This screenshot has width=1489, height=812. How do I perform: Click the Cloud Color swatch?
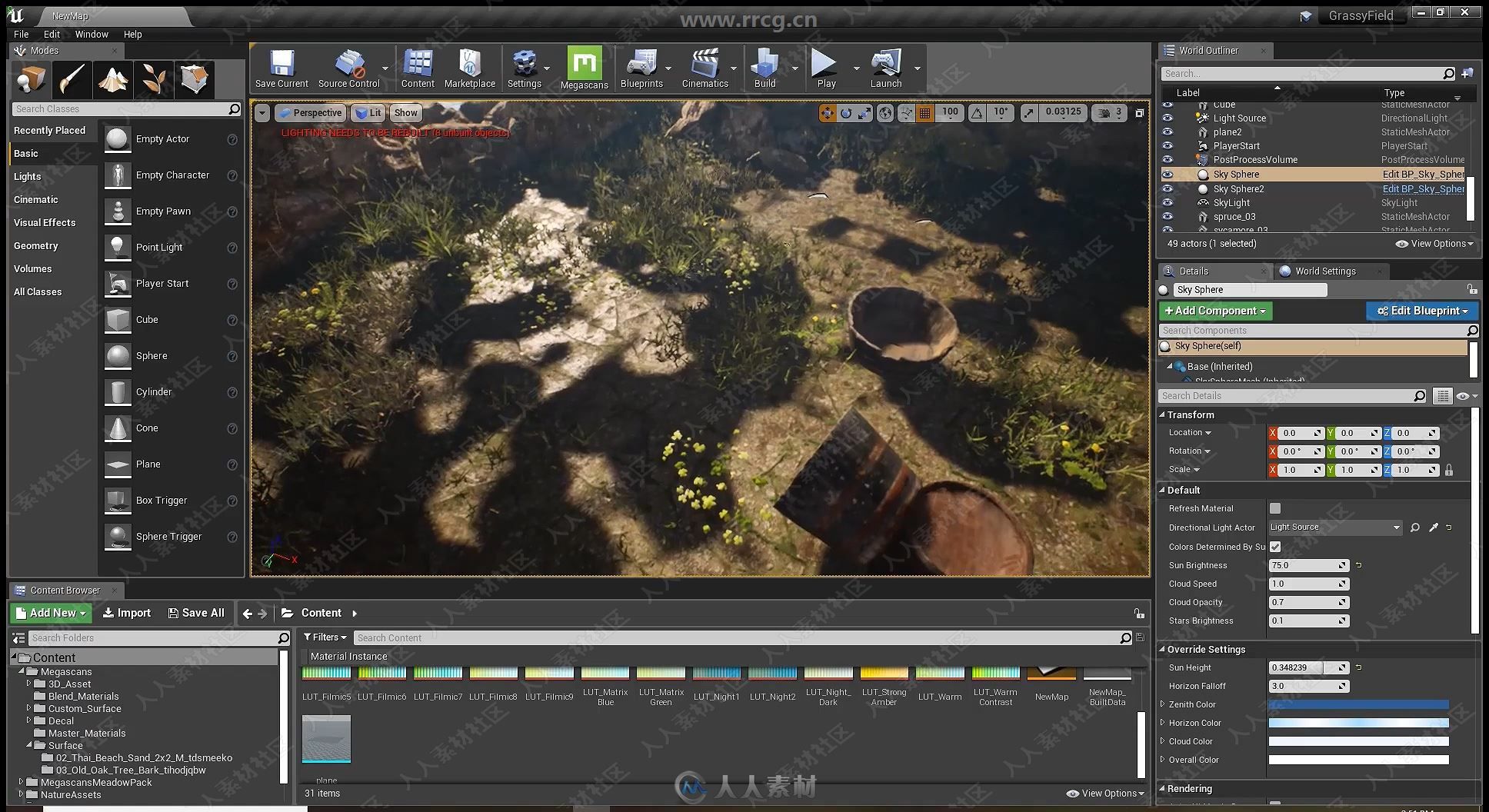click(1358, 741)
